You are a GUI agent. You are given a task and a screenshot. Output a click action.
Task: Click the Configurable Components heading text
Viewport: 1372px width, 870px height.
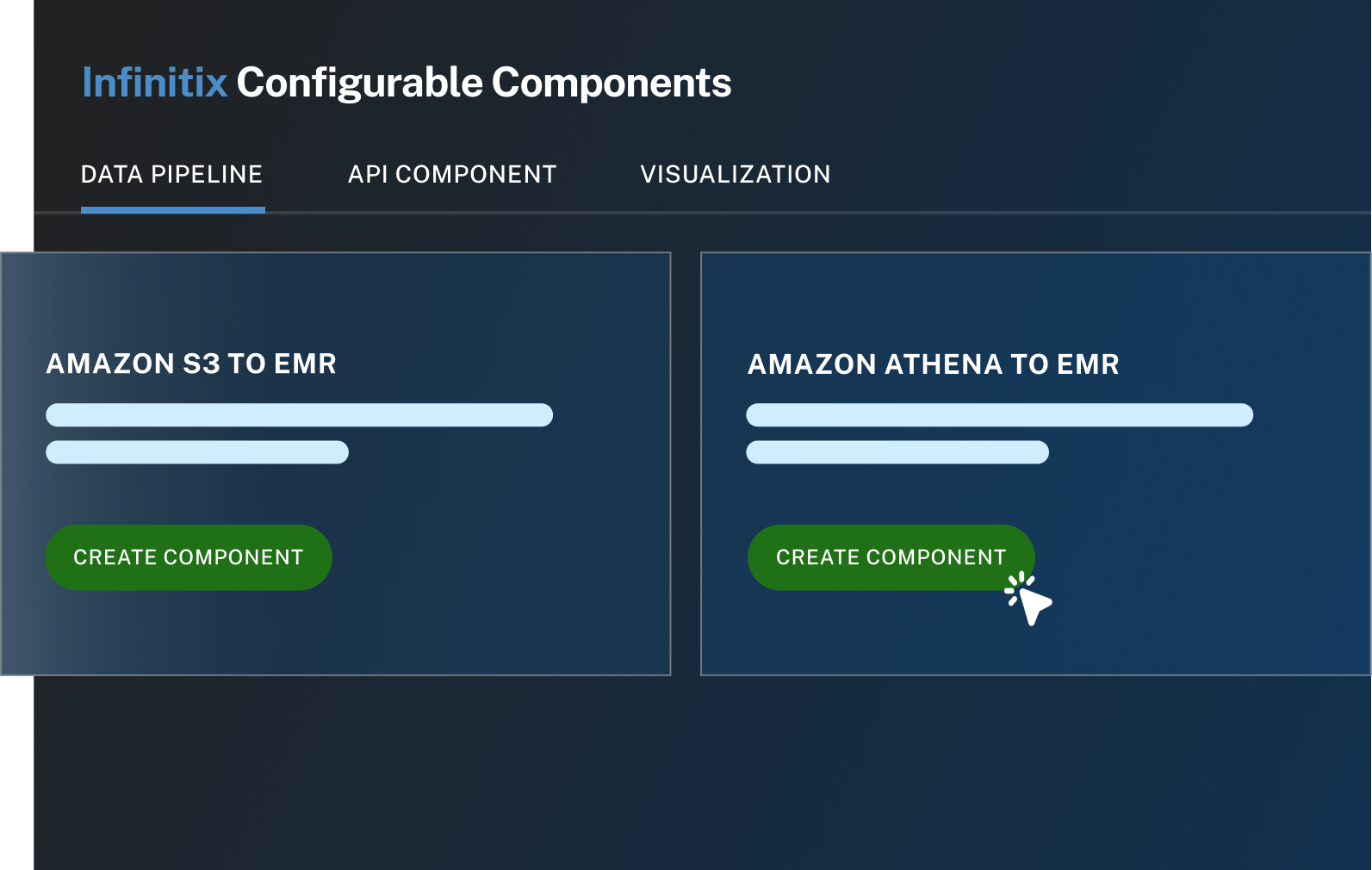pyautogui.click(x=484, y=84)
